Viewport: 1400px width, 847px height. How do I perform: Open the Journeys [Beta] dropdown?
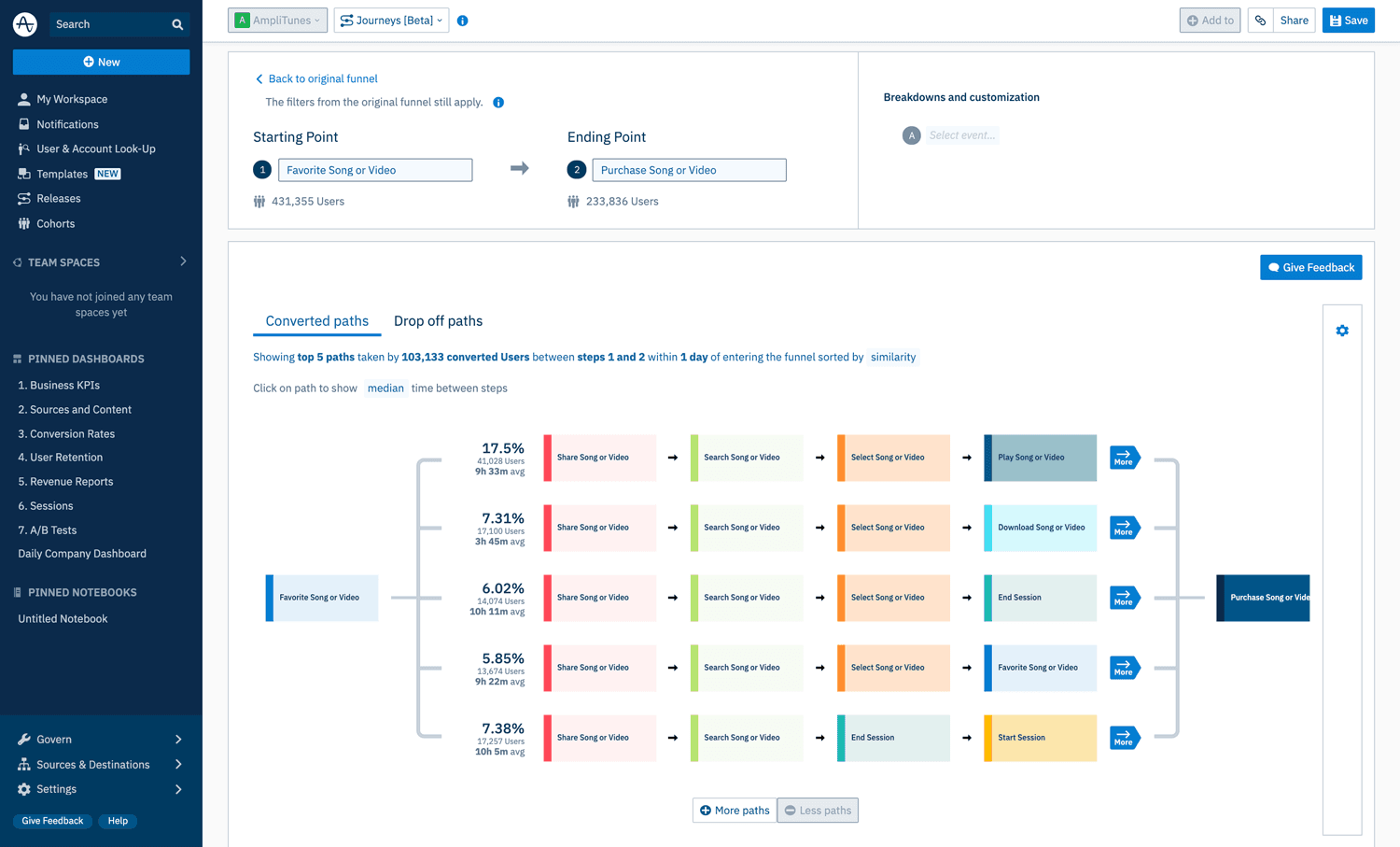tap(391, 19)
